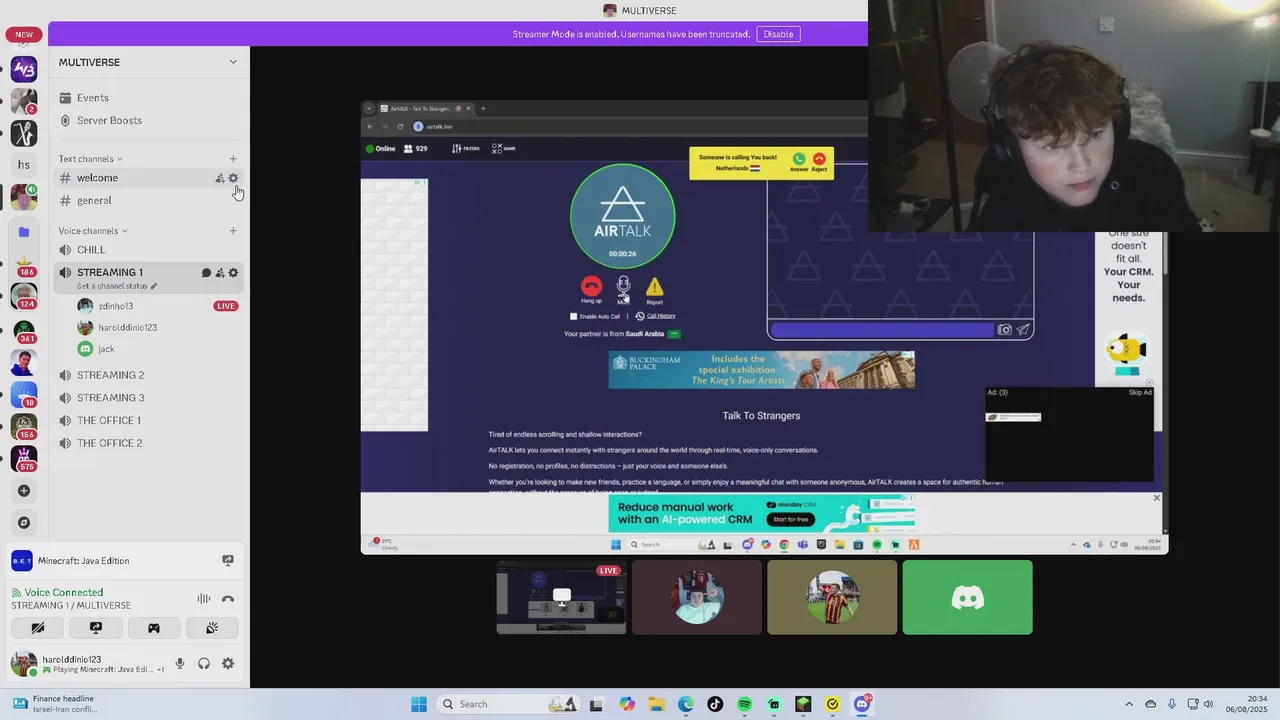Screen dimensions: 1280x720
Task: Open Windows Start menu
Action: coord(419,704)
